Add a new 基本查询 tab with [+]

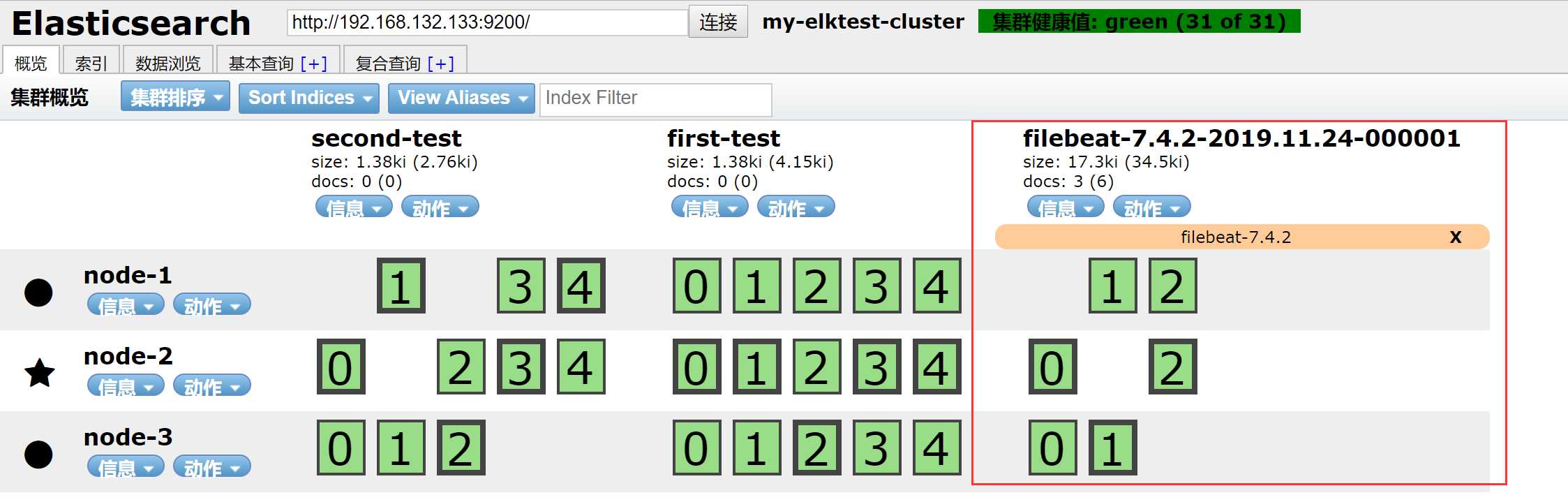tap(314, 63)
